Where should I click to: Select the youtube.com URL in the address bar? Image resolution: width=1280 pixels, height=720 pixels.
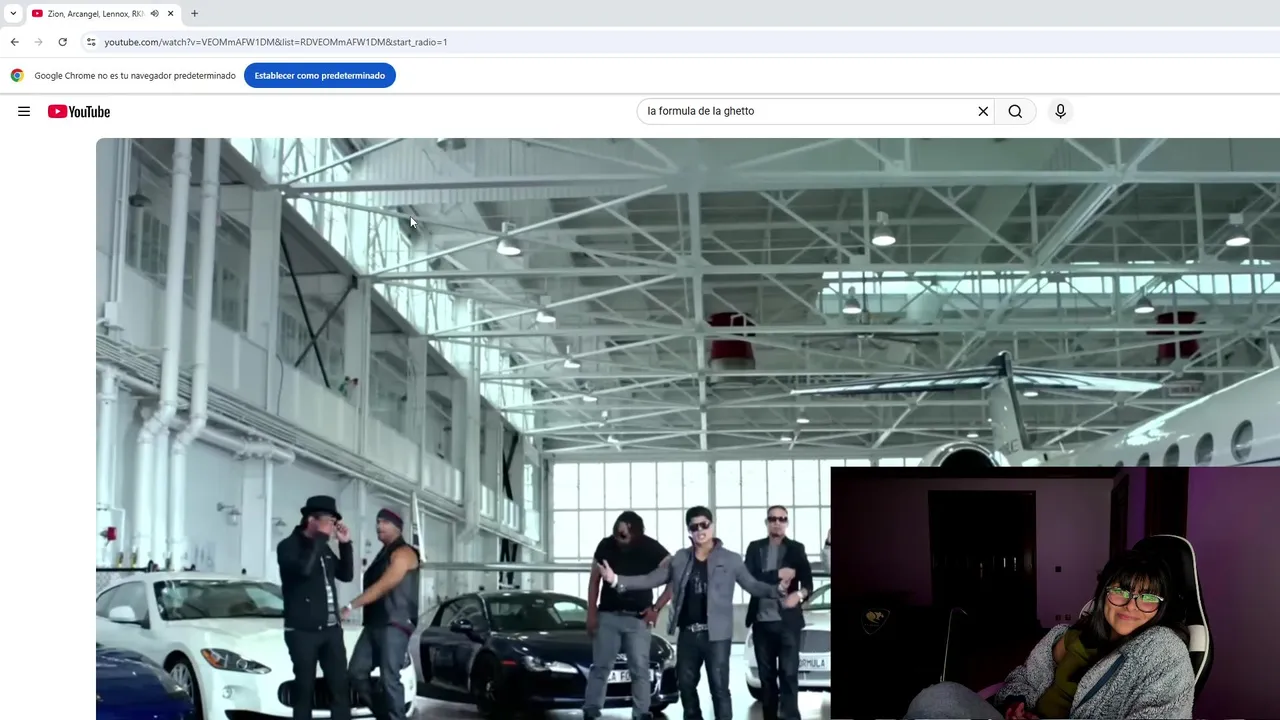(x=275, y=42)
